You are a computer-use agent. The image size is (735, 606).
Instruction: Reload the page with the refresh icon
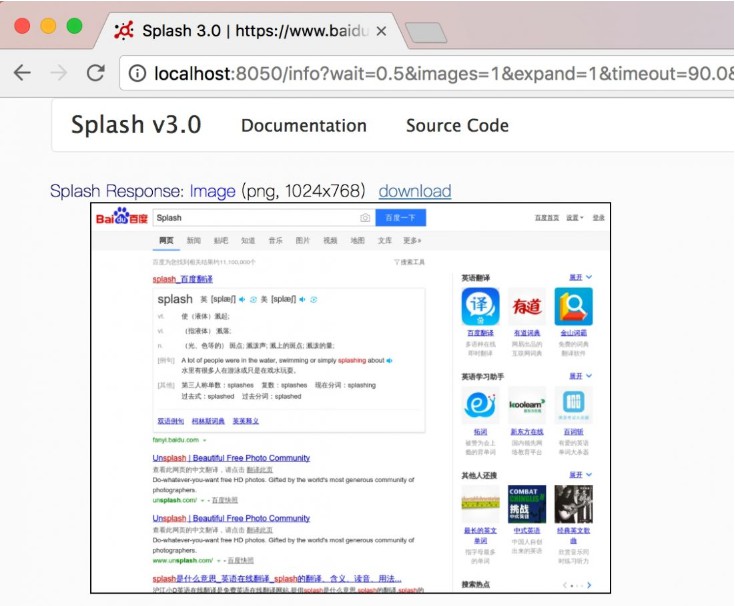(x=96, y=73)
